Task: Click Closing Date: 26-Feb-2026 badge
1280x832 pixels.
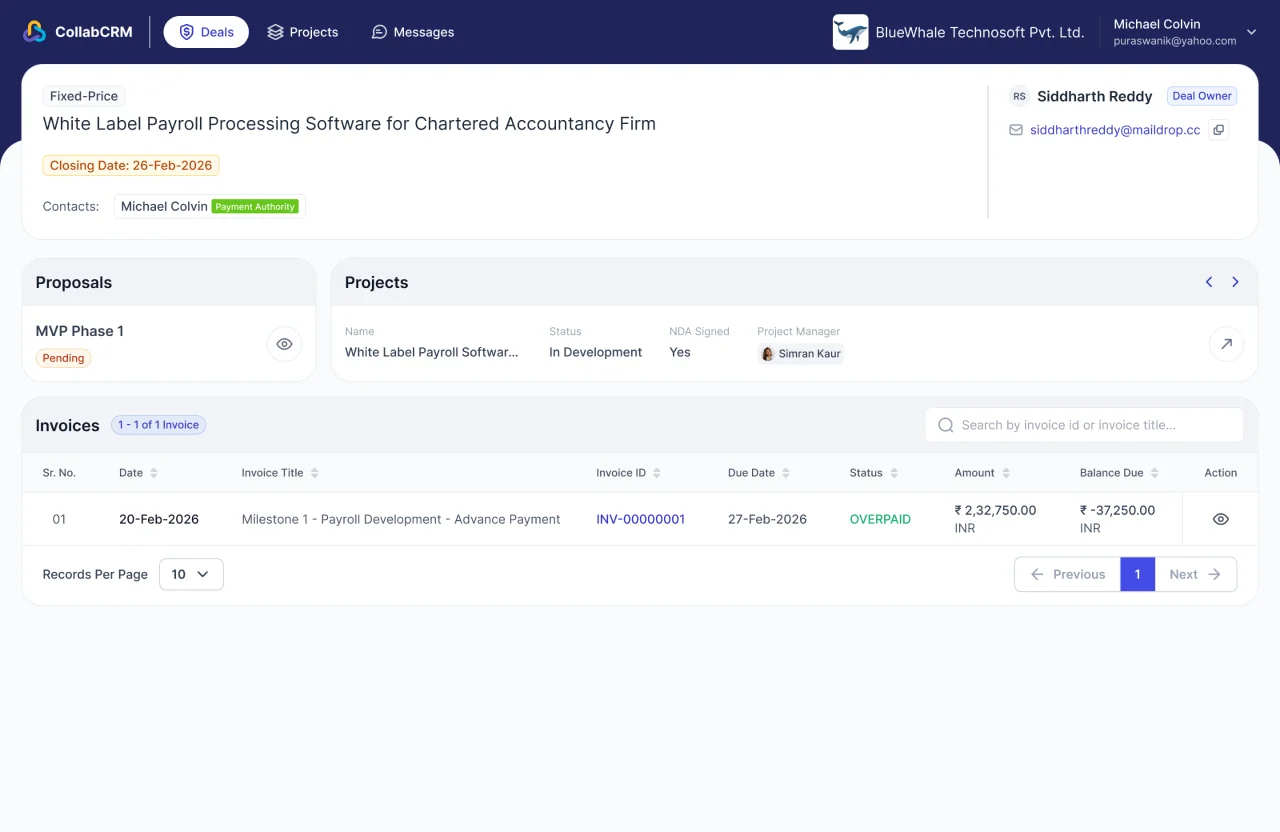Action: tap(131, 166)
